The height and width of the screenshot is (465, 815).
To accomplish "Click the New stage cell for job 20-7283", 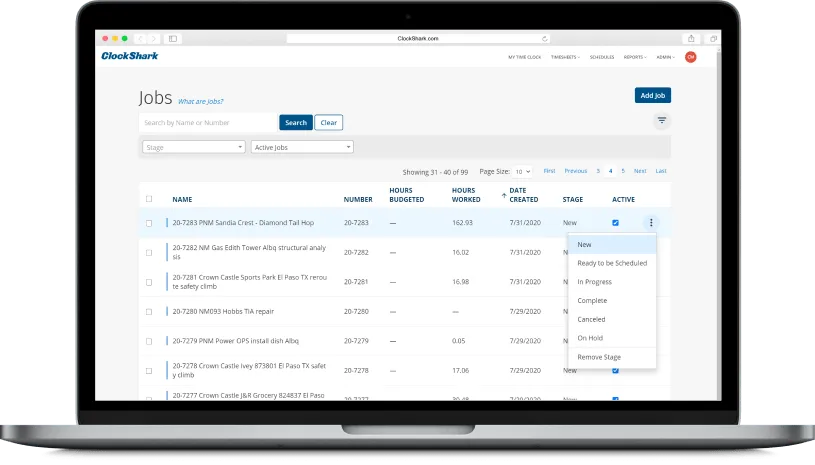I will click(x=570, y=222).
